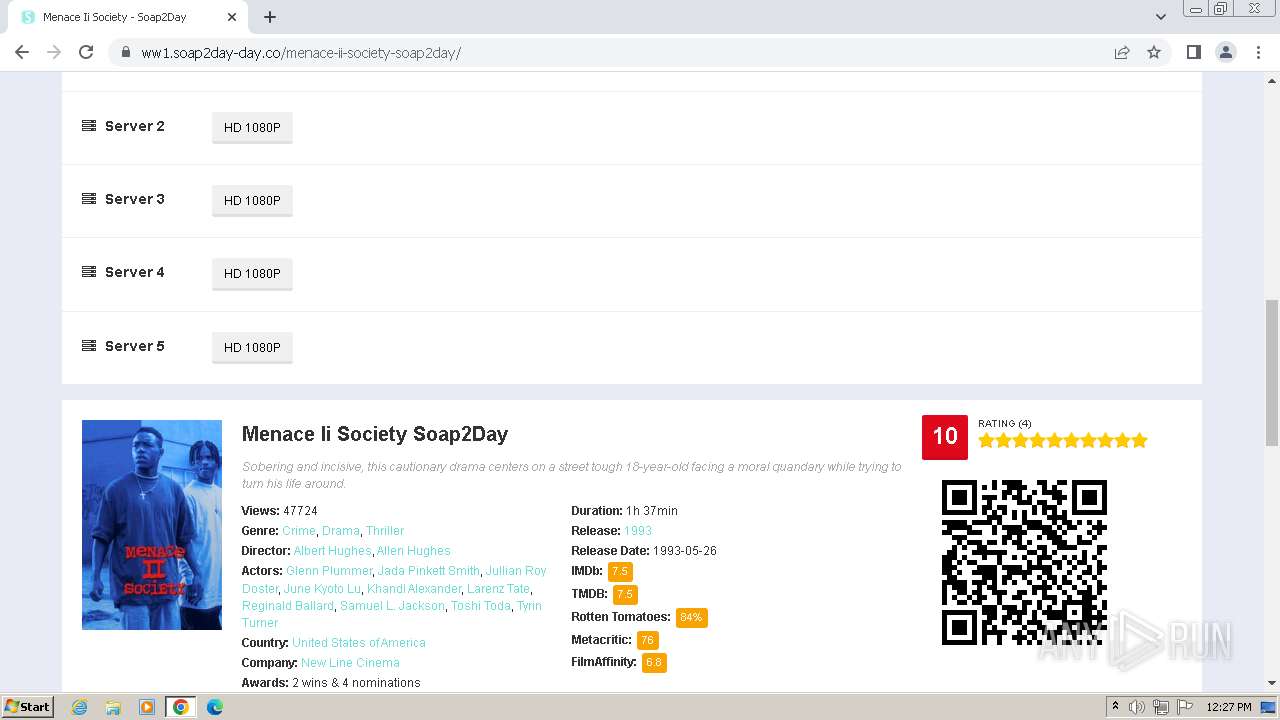This screenshot has width=1280, height=720.
Task: Reload the page with the refresh icon
Action: click(x=86, y=52)
